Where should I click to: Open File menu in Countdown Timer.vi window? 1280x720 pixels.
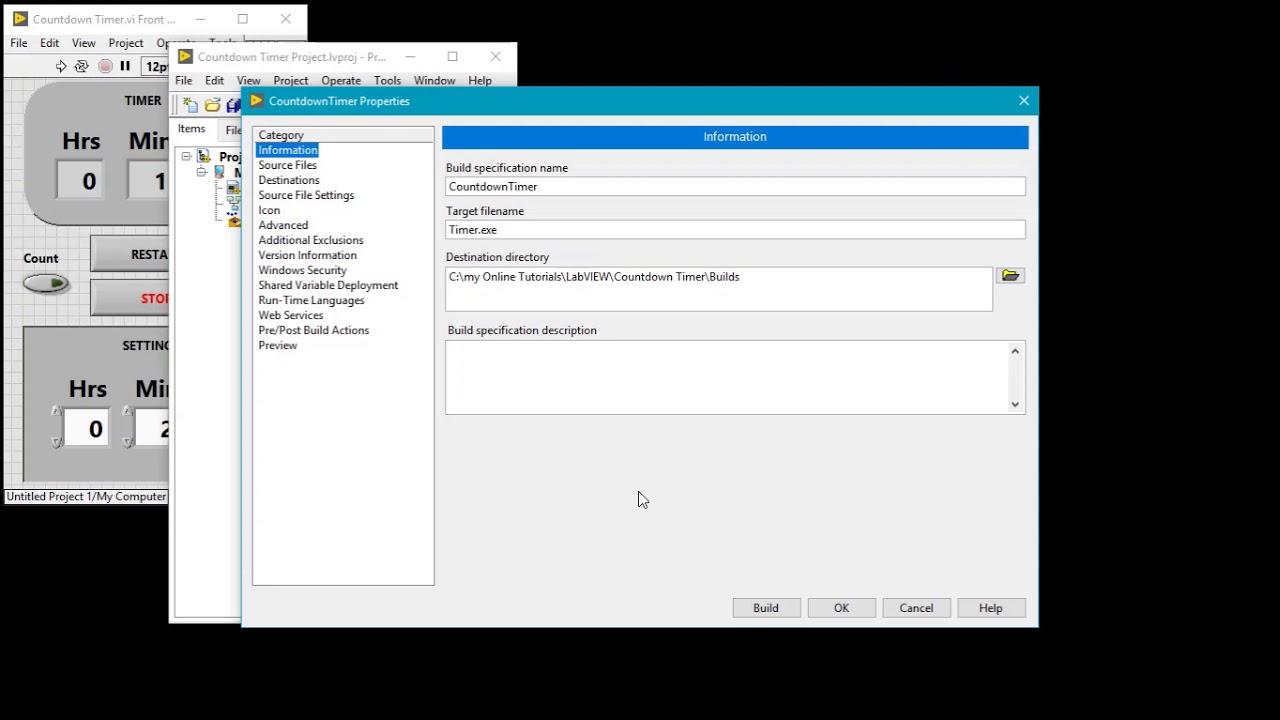tap(19, 43)
